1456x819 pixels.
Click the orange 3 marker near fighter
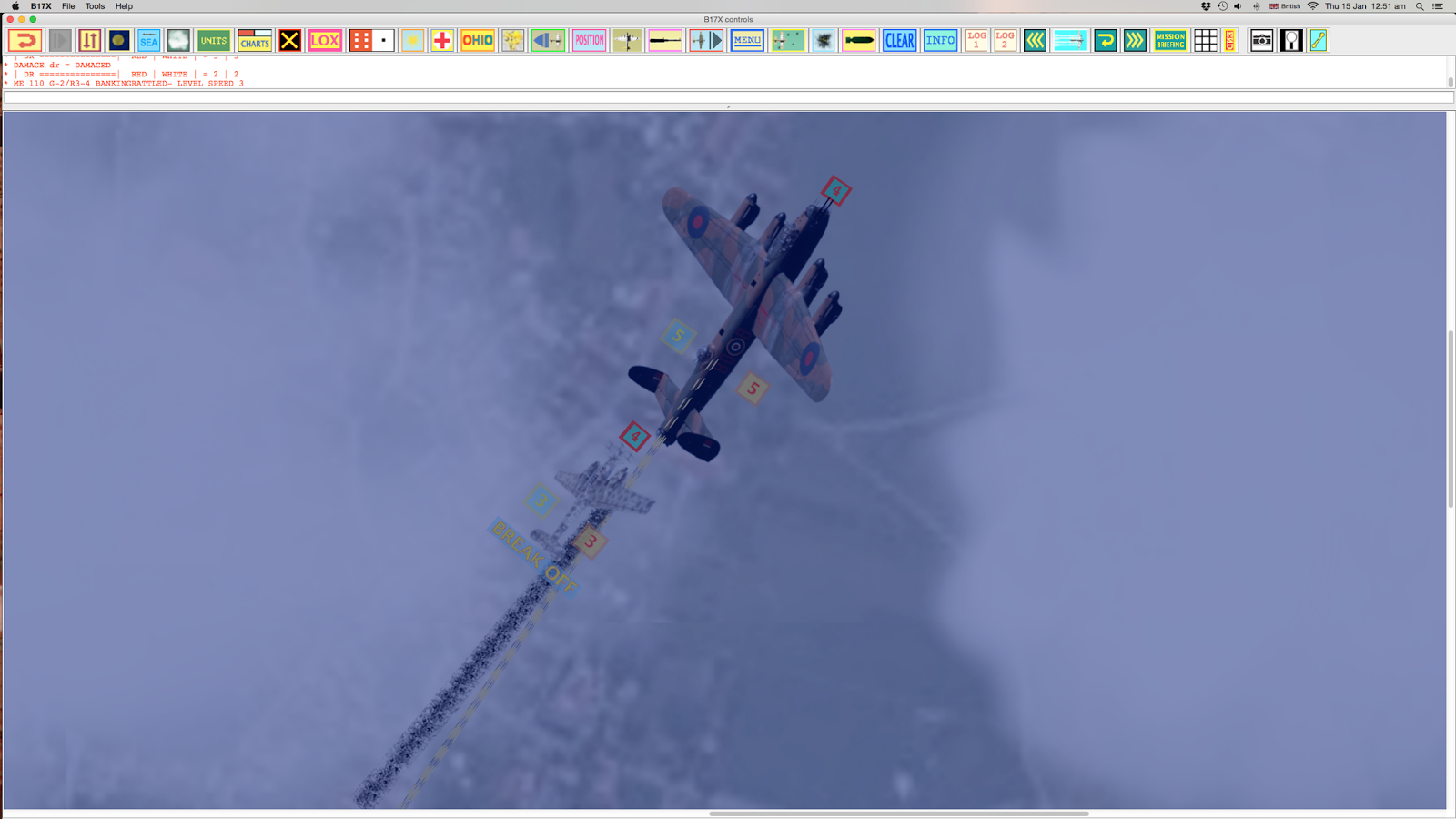[590, 542]
